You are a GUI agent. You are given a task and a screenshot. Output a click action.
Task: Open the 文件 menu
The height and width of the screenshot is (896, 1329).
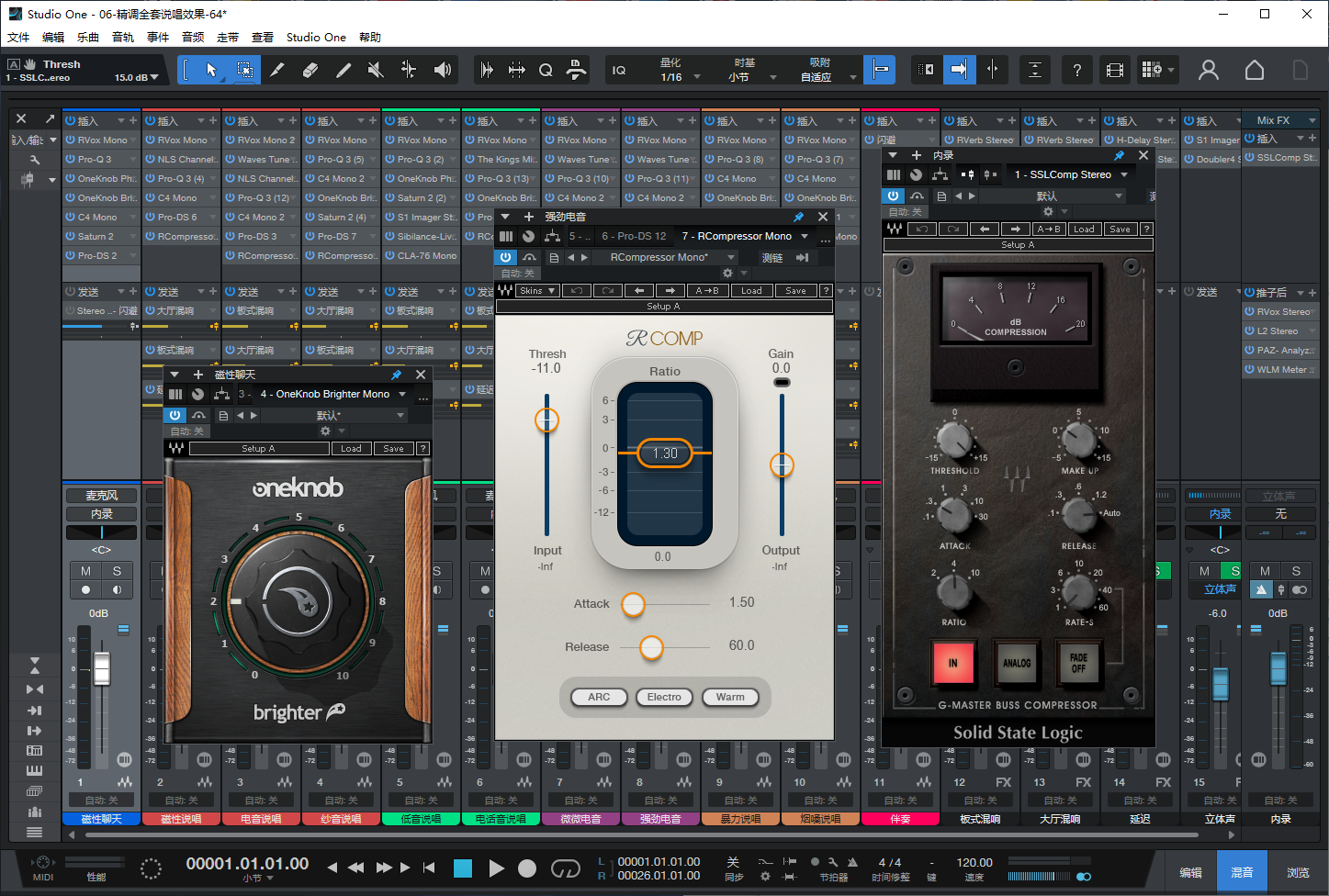[x=18, y=38]
